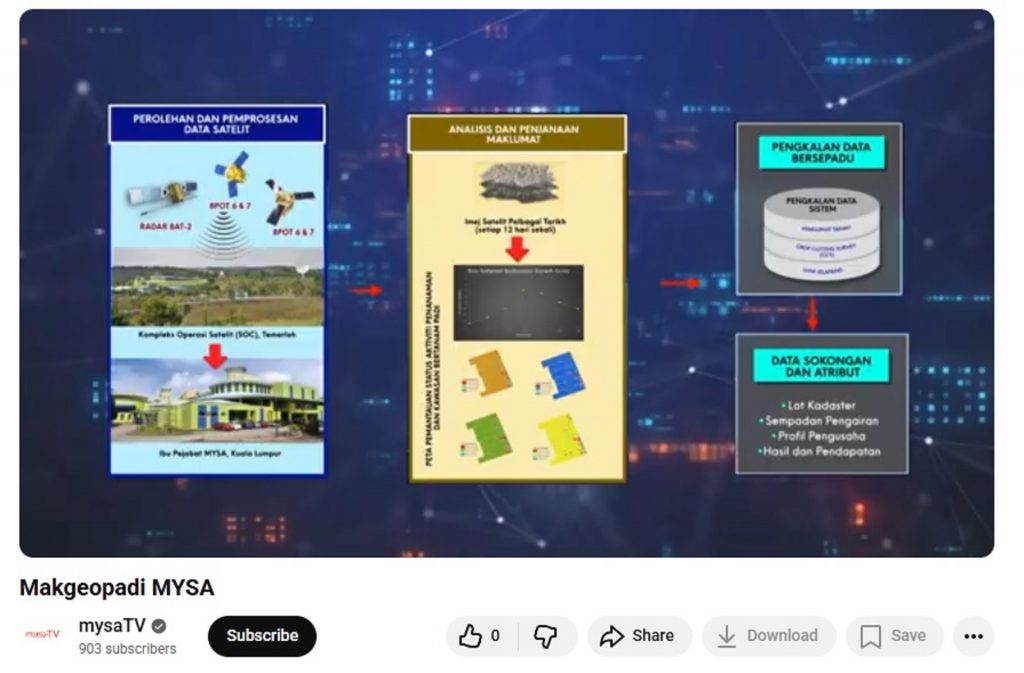Click the mysaTV channel name link

pos(112,626)
